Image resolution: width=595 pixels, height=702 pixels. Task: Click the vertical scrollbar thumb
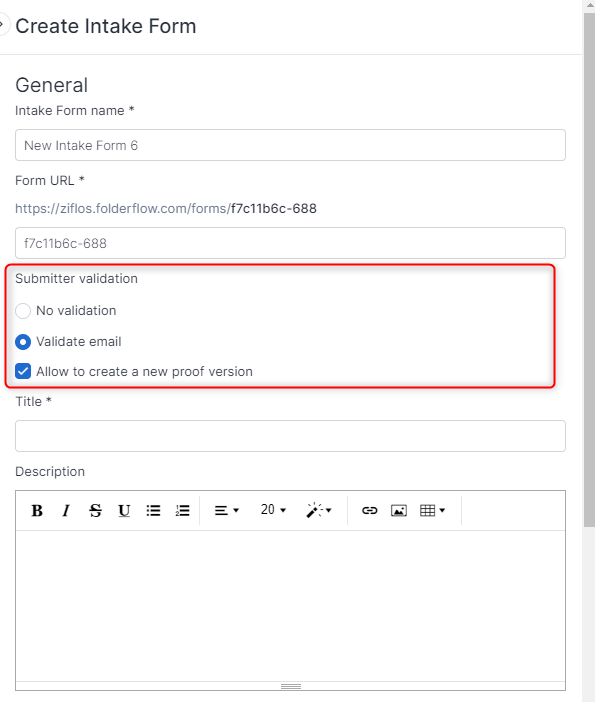(x=589, y=270)
